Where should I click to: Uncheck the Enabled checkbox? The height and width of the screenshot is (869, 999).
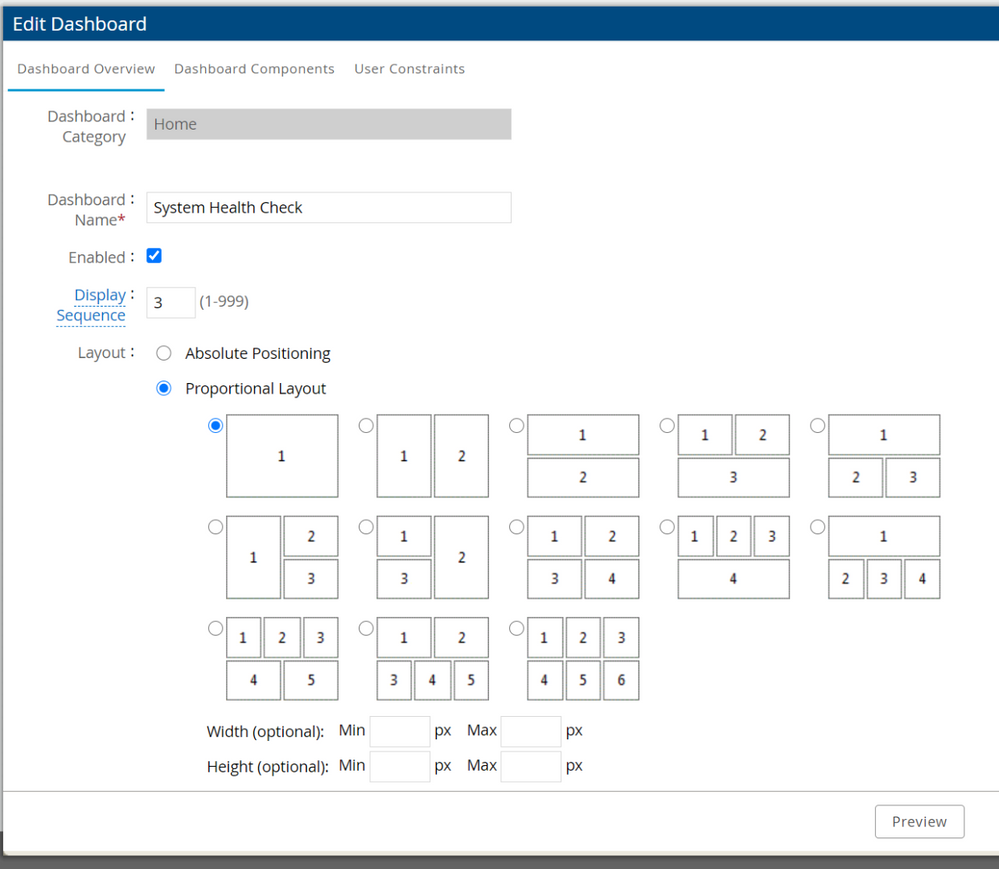coord(154,256)
